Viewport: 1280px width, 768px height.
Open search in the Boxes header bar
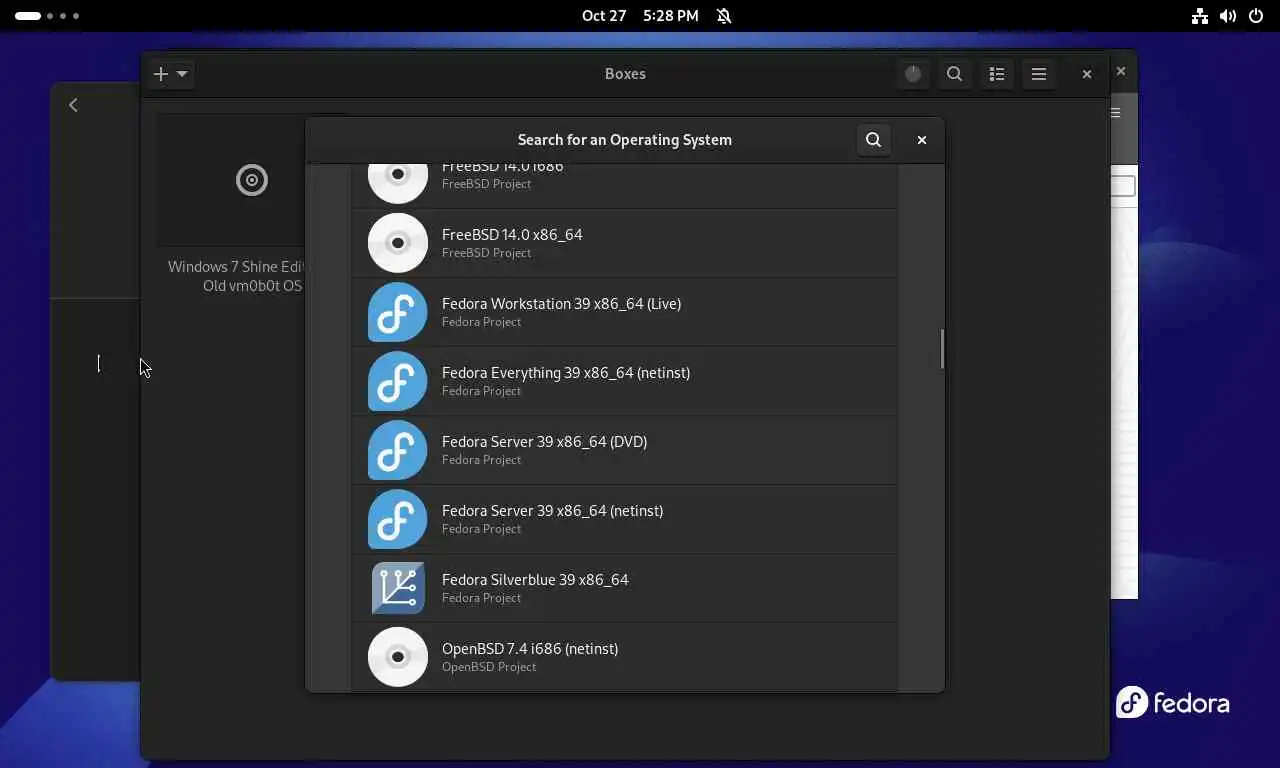click(x=955, y=74)
